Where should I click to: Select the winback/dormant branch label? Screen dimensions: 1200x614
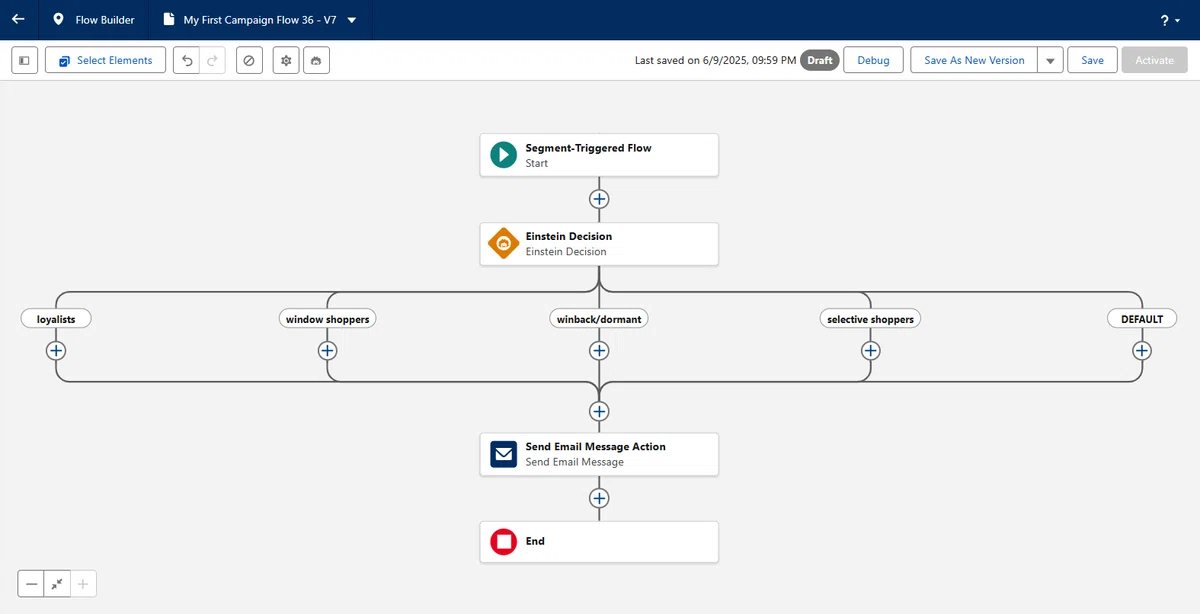599,319
